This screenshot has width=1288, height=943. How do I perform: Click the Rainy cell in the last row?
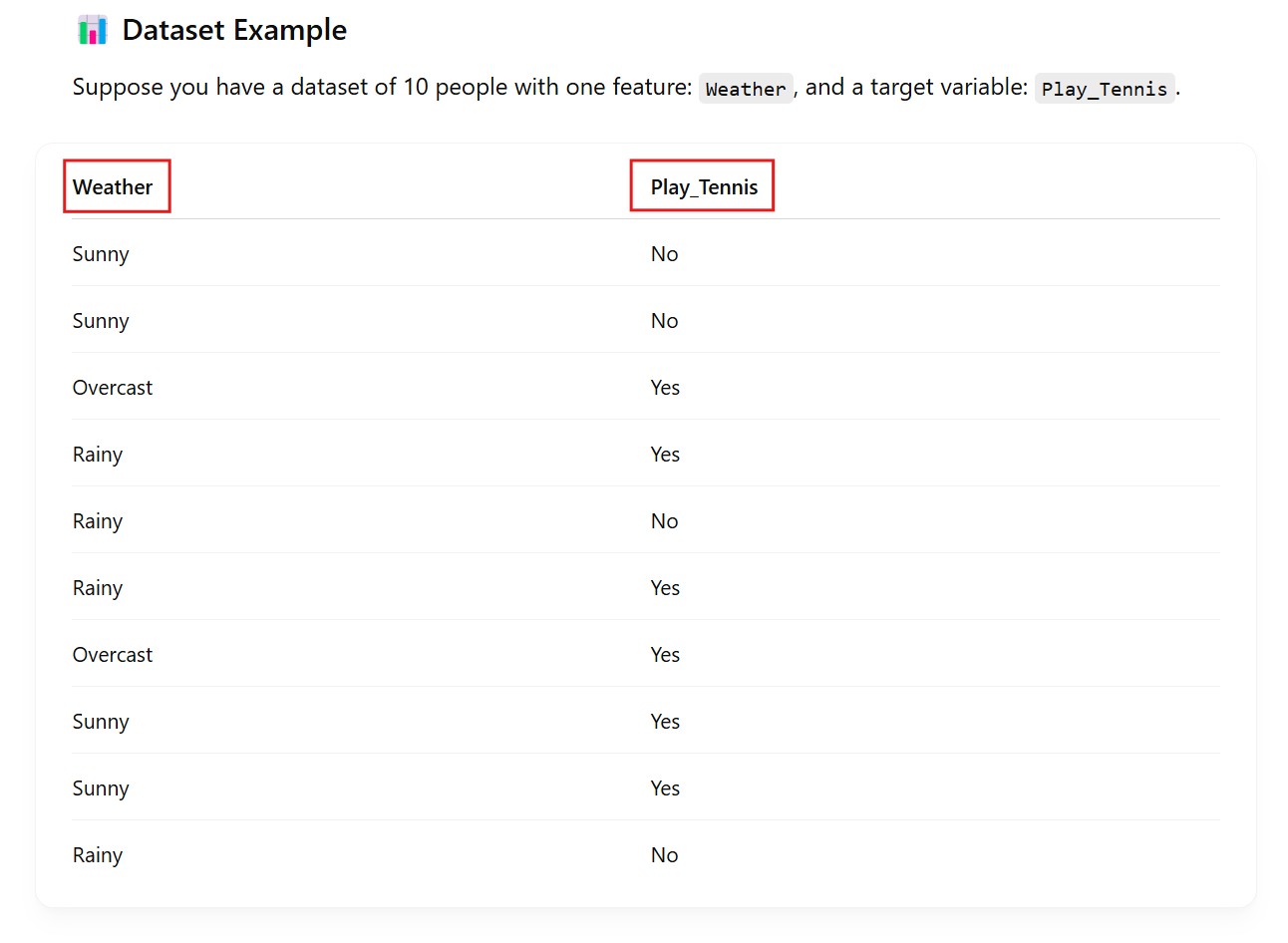coord(98,855)
